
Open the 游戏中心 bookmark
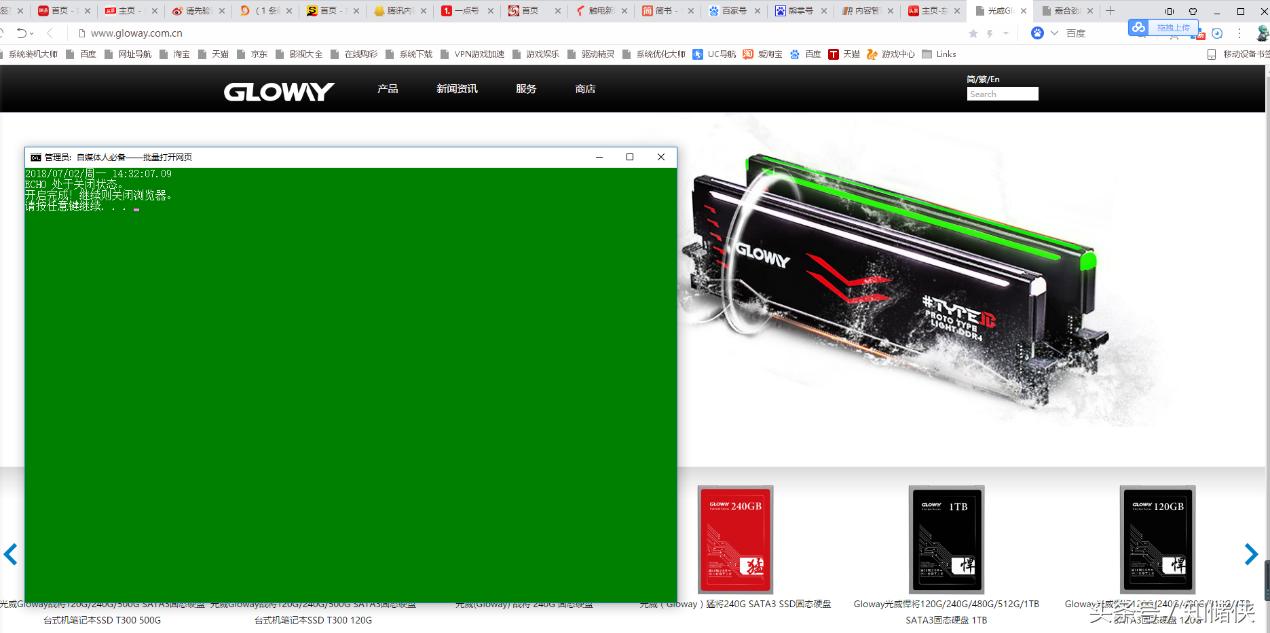(891, 54)
